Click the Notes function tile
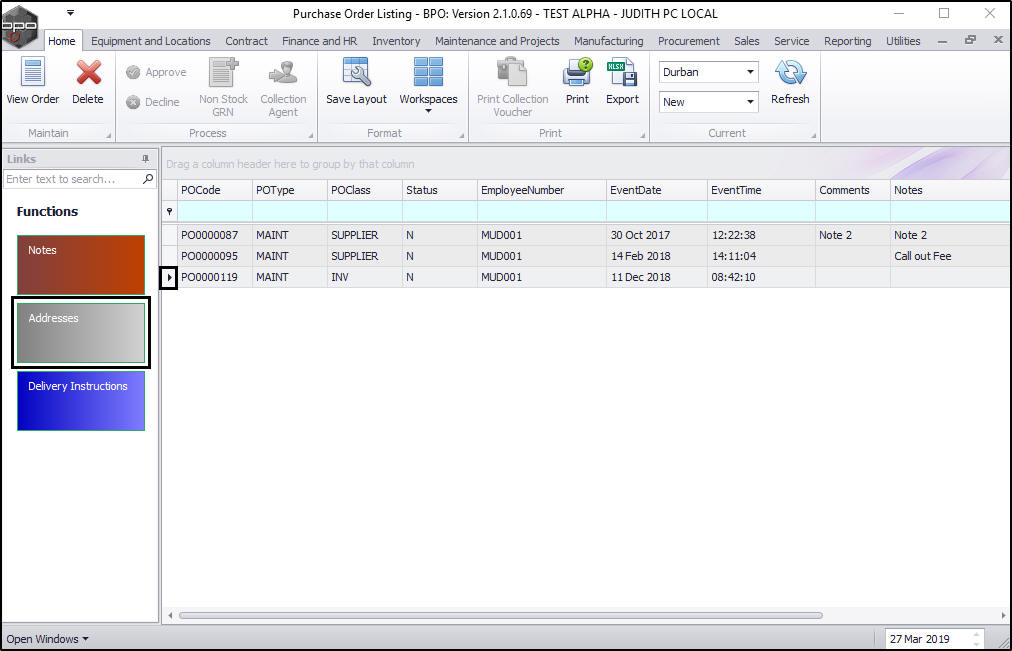This screenshot has width=1012, height=651. [81, 265]
